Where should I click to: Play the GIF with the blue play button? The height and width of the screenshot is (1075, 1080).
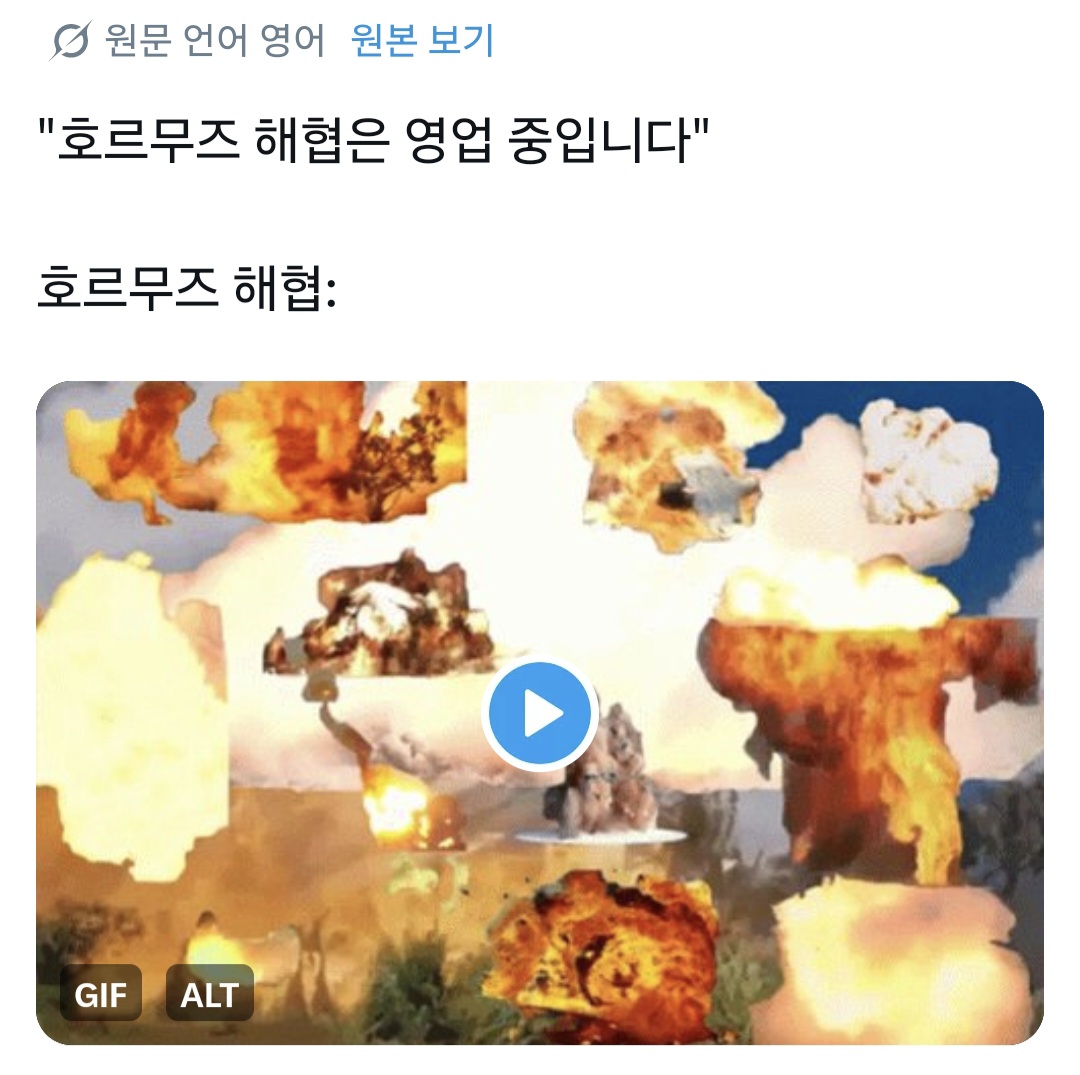[x=540, y=713]
